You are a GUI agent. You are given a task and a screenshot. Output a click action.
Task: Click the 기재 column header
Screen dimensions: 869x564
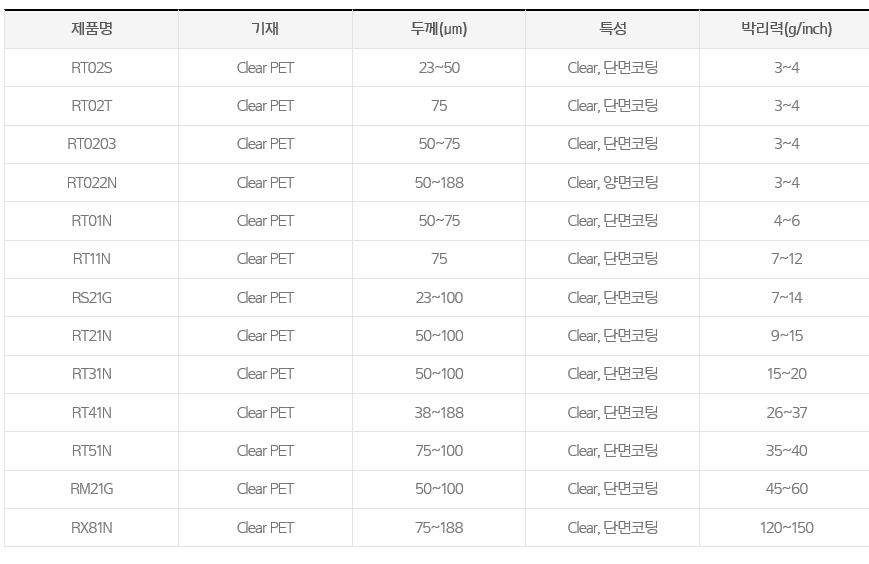pos(265,29)
